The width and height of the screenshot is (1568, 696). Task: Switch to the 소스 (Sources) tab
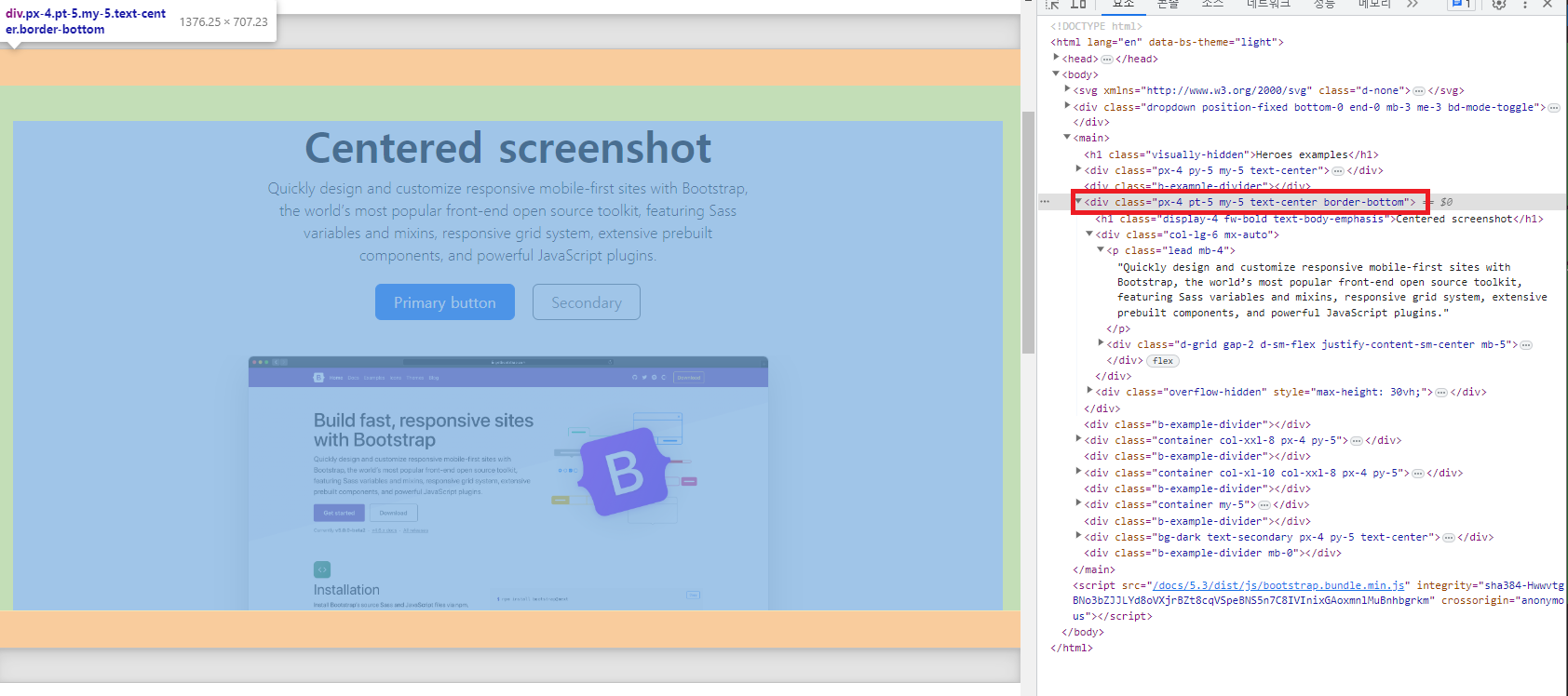coord(1212,5)
